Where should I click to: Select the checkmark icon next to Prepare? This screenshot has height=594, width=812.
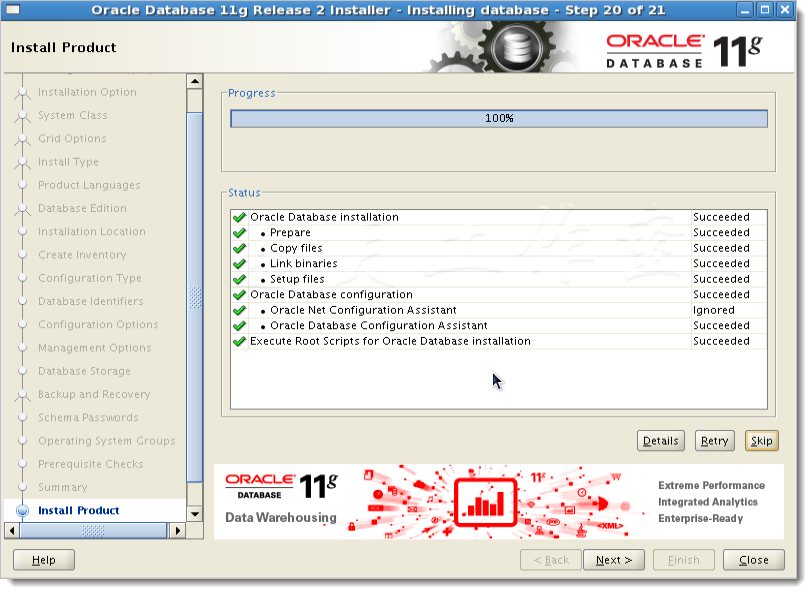tap(238, 232)
